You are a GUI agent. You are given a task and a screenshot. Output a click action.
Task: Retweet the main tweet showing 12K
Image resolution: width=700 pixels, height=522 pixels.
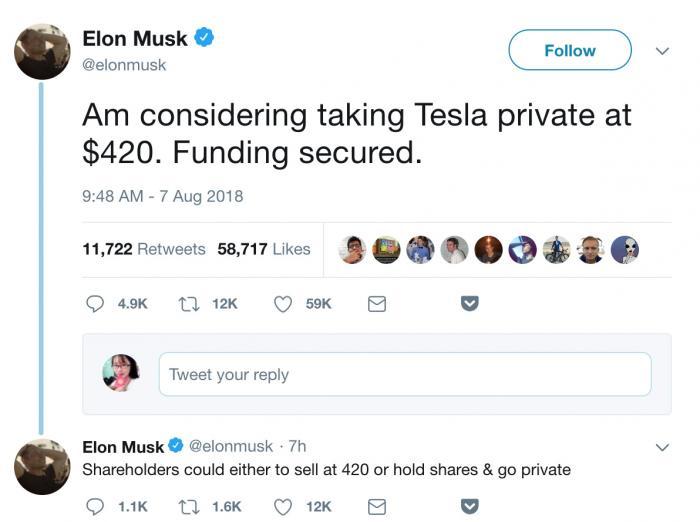[189, 304]
